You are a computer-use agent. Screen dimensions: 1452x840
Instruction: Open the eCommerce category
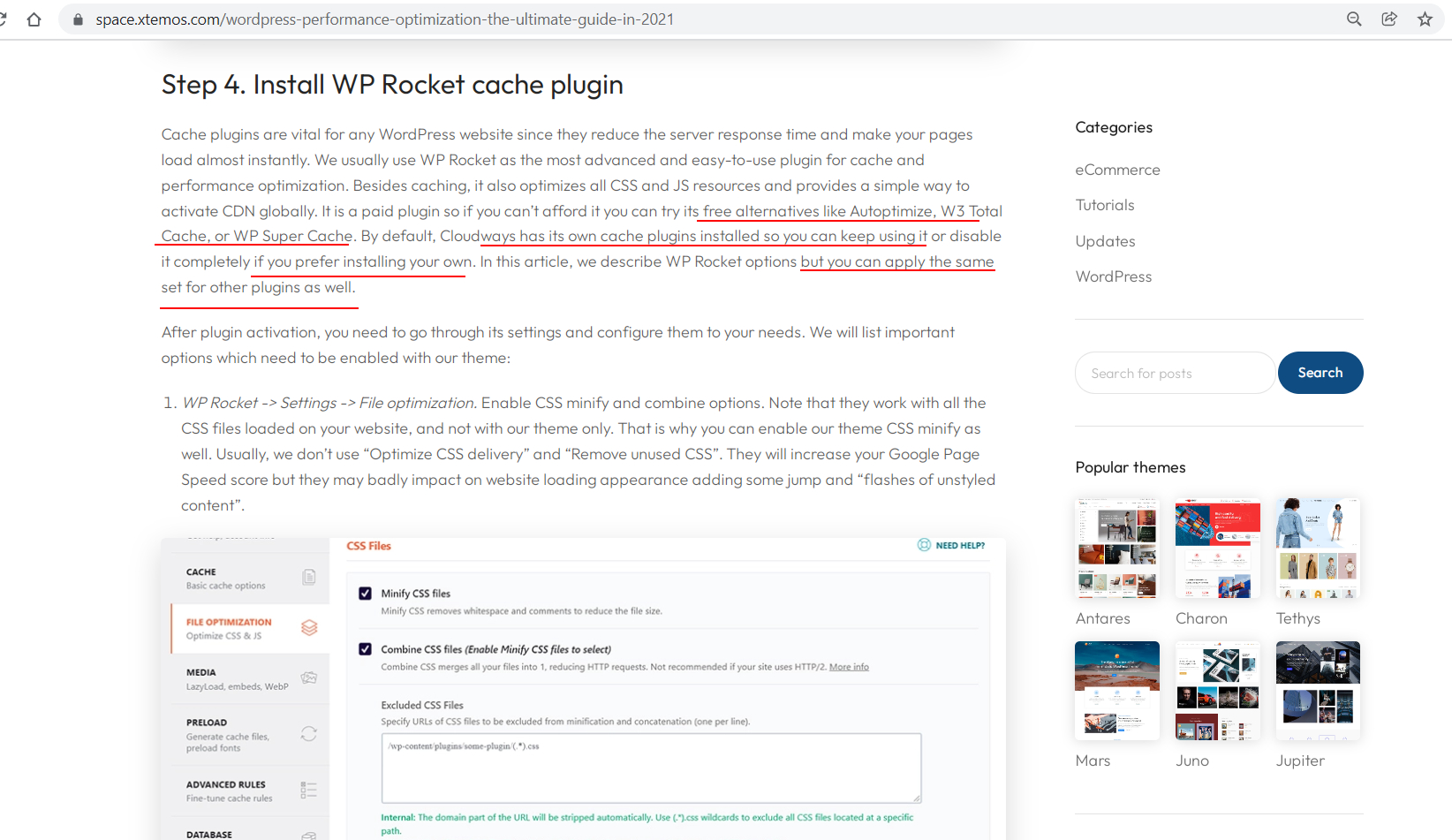point(1117,170)
